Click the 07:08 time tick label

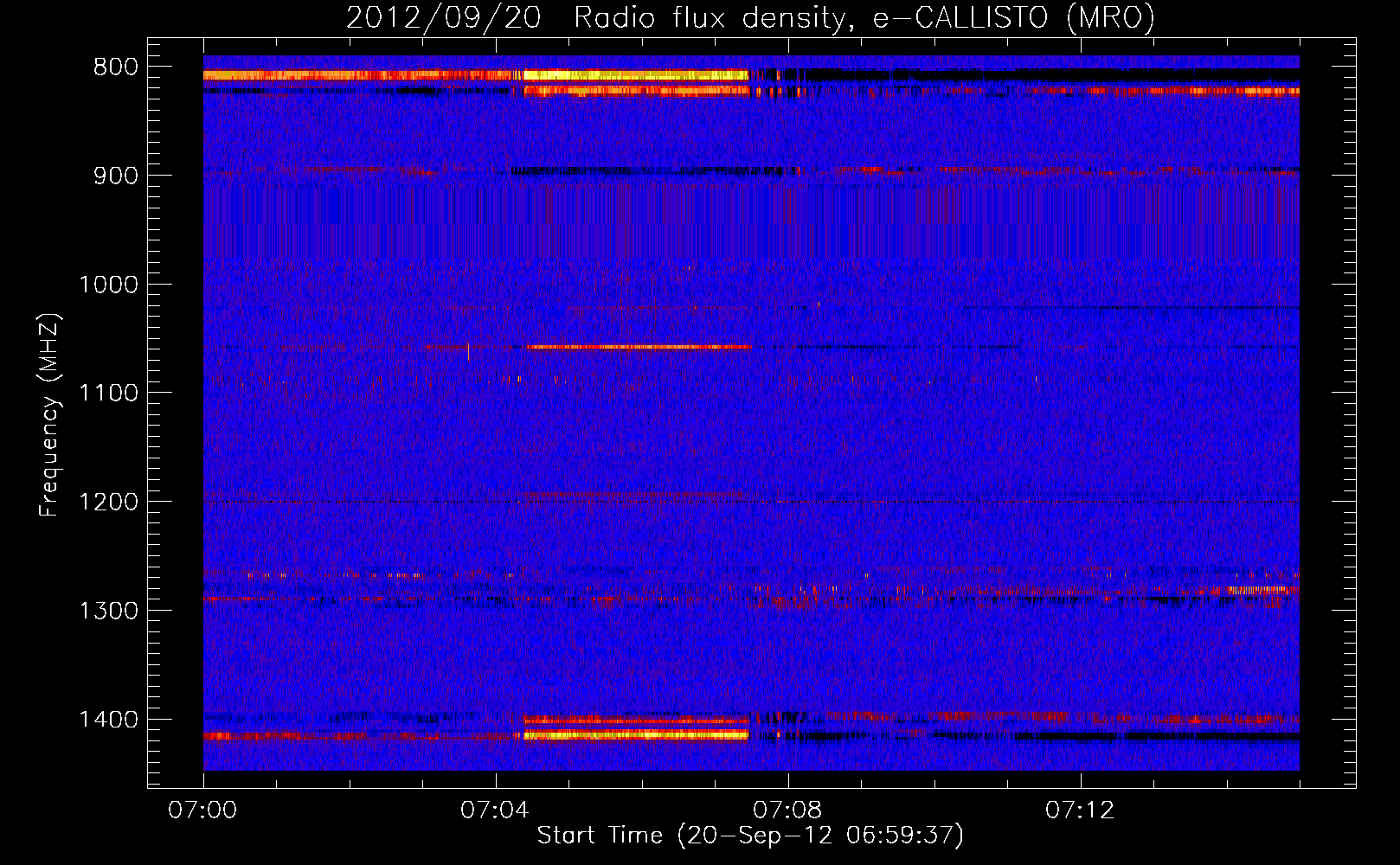pos(787,811)
